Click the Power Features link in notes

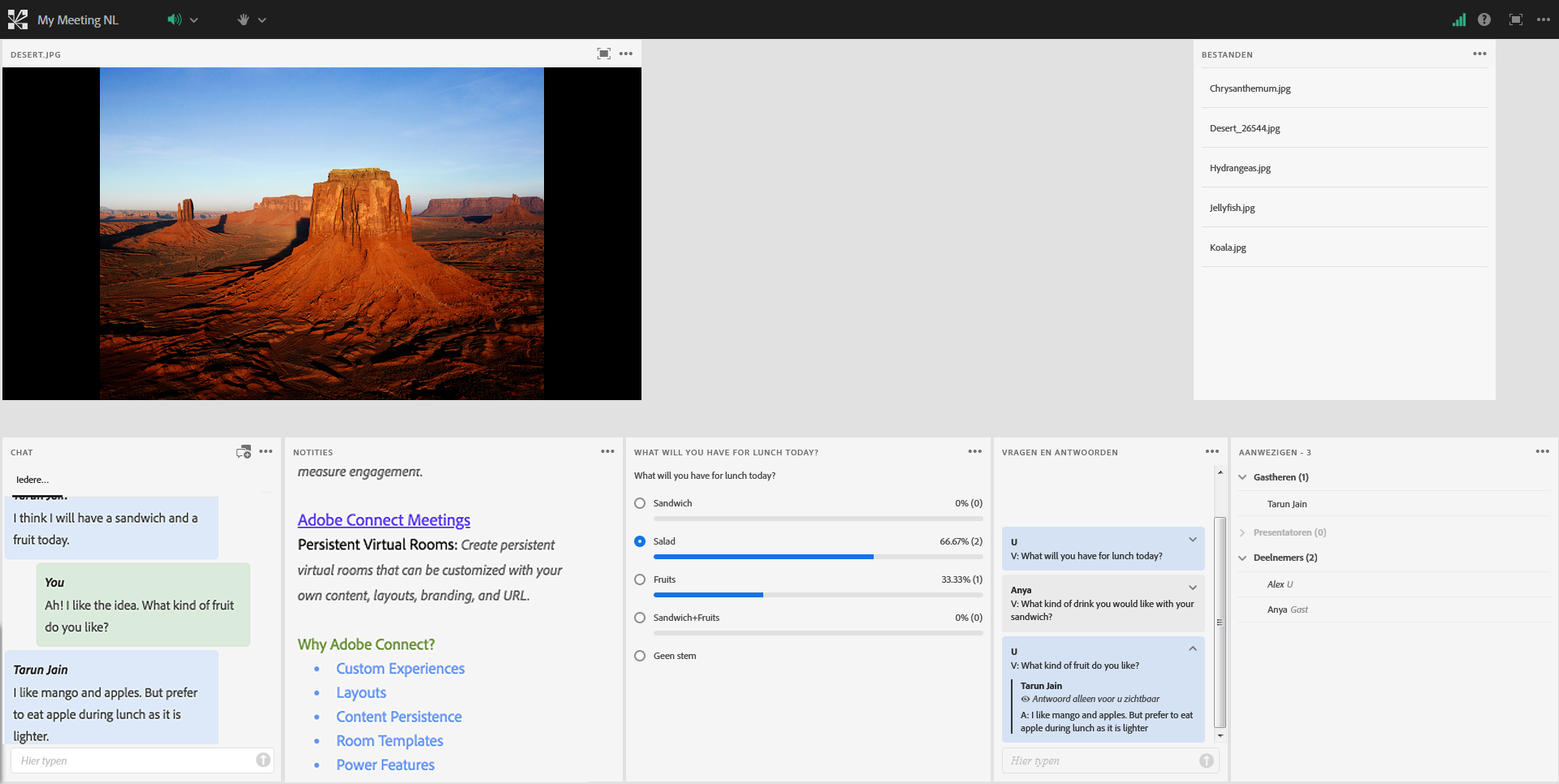[386, 765]
